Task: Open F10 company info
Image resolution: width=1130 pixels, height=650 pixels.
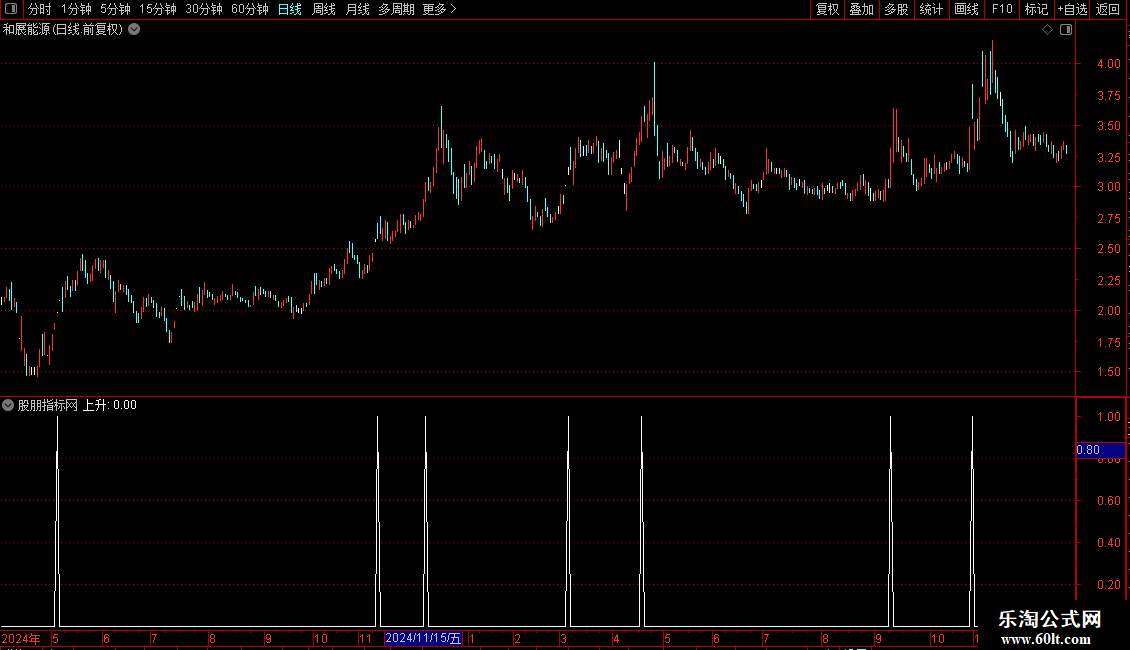Action: (1002, 9)
